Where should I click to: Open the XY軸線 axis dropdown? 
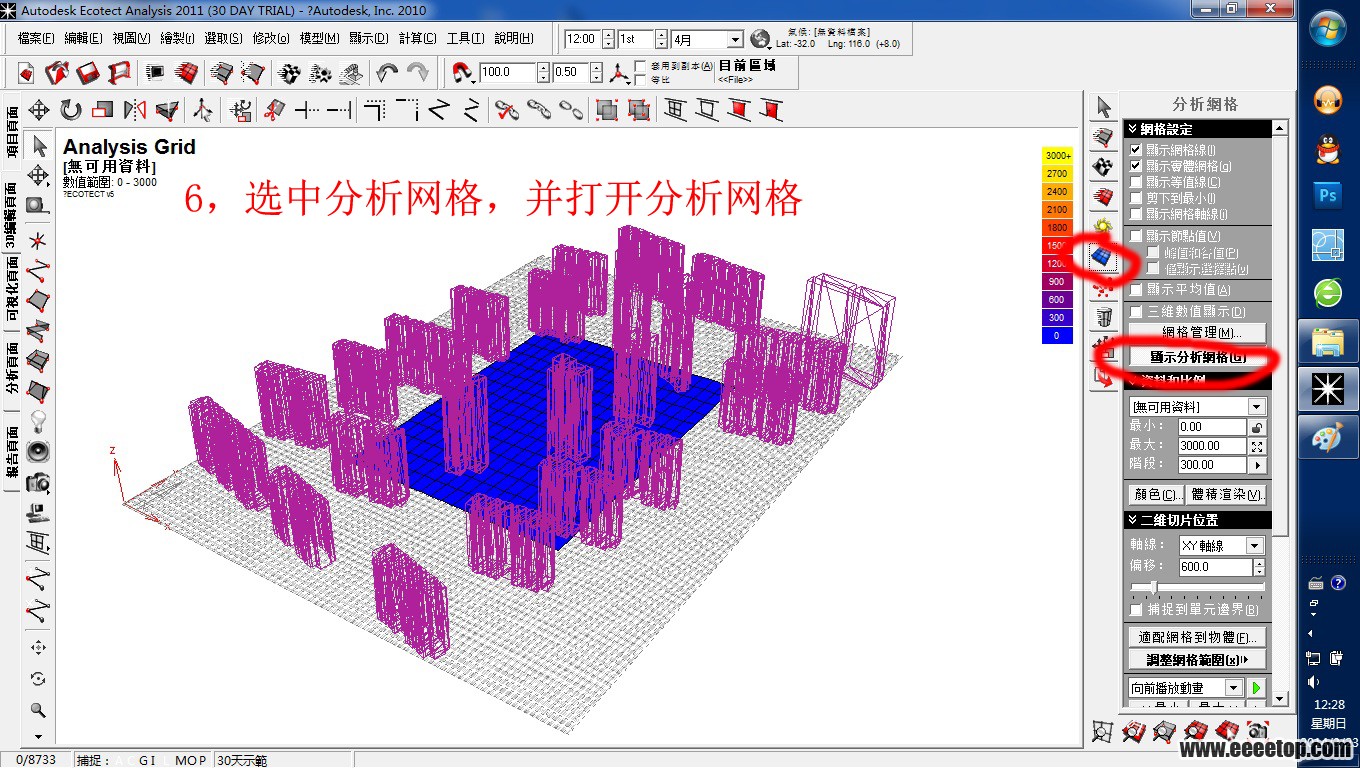1255,546
